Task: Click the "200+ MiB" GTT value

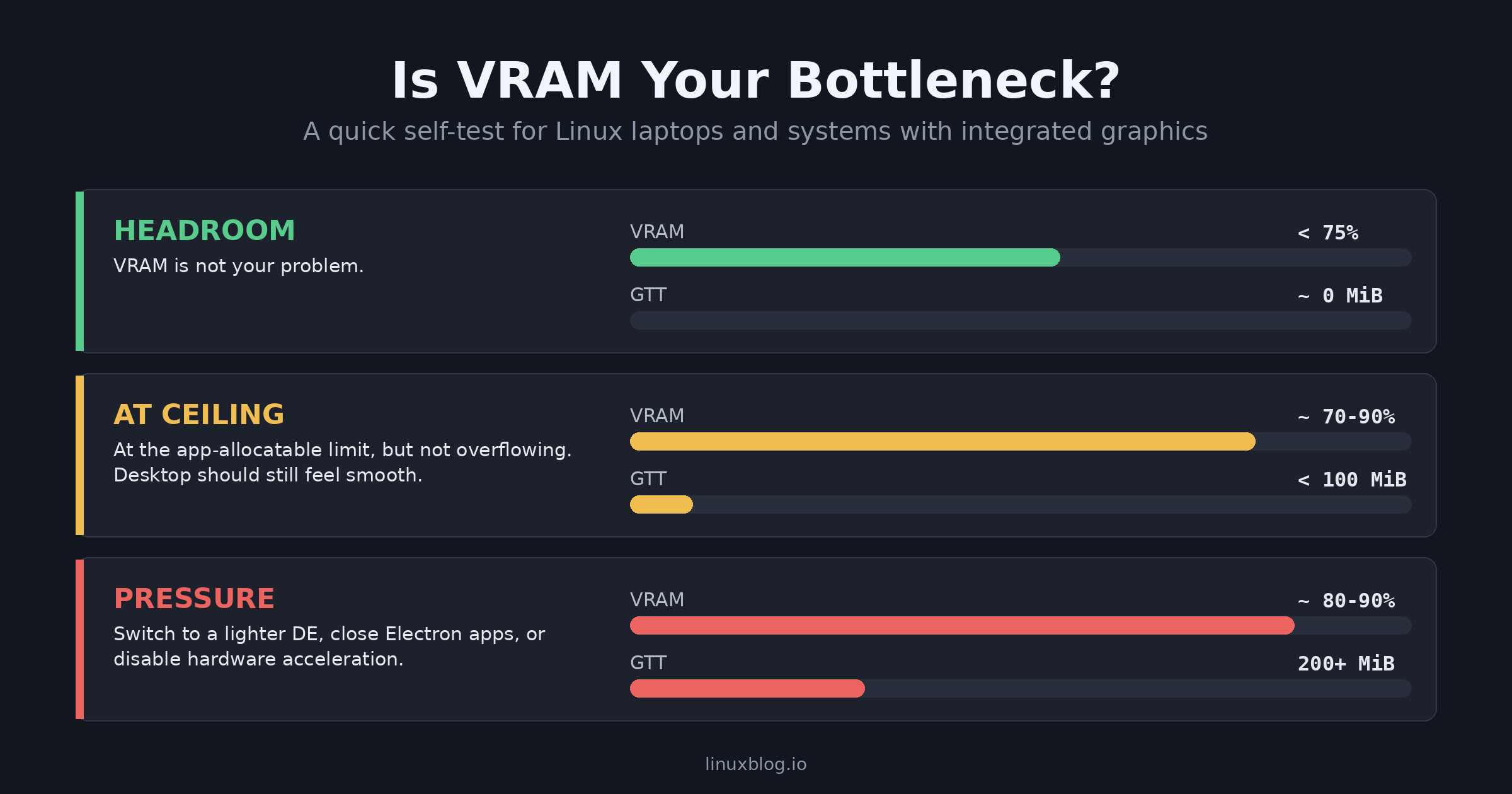Action: tap(1346, 664)
